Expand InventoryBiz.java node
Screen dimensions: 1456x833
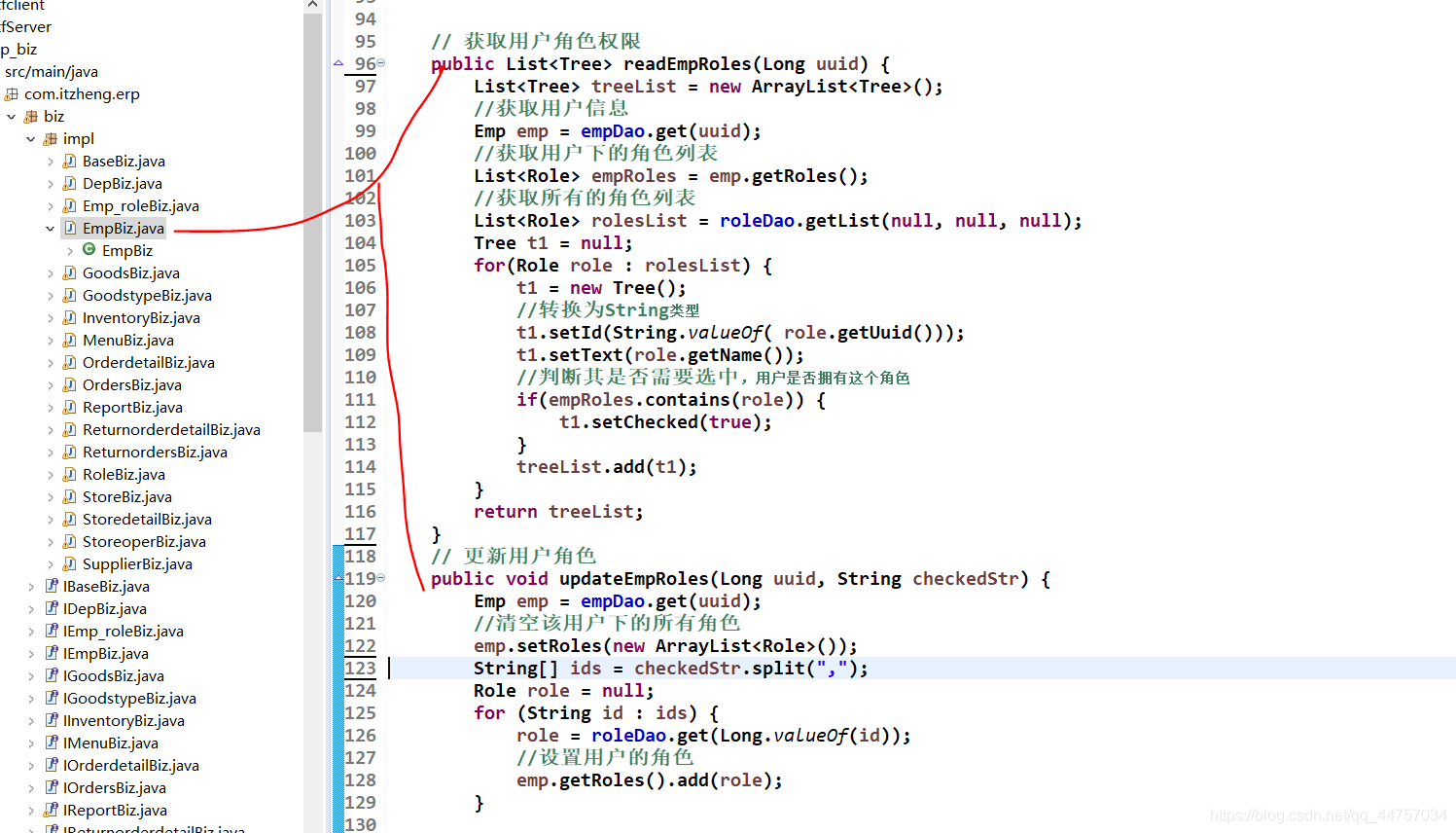50,318
